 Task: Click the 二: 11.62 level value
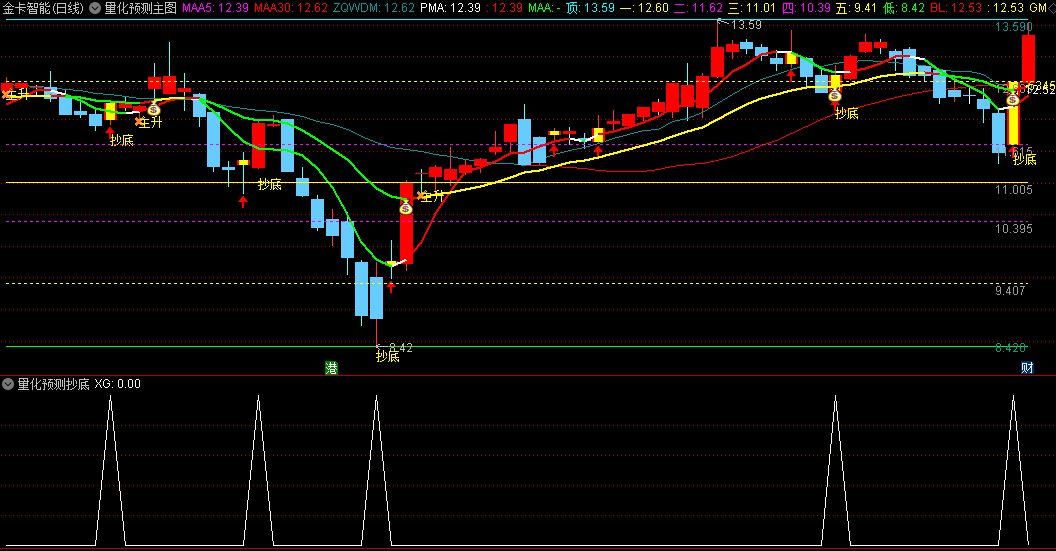pos(698,8)
